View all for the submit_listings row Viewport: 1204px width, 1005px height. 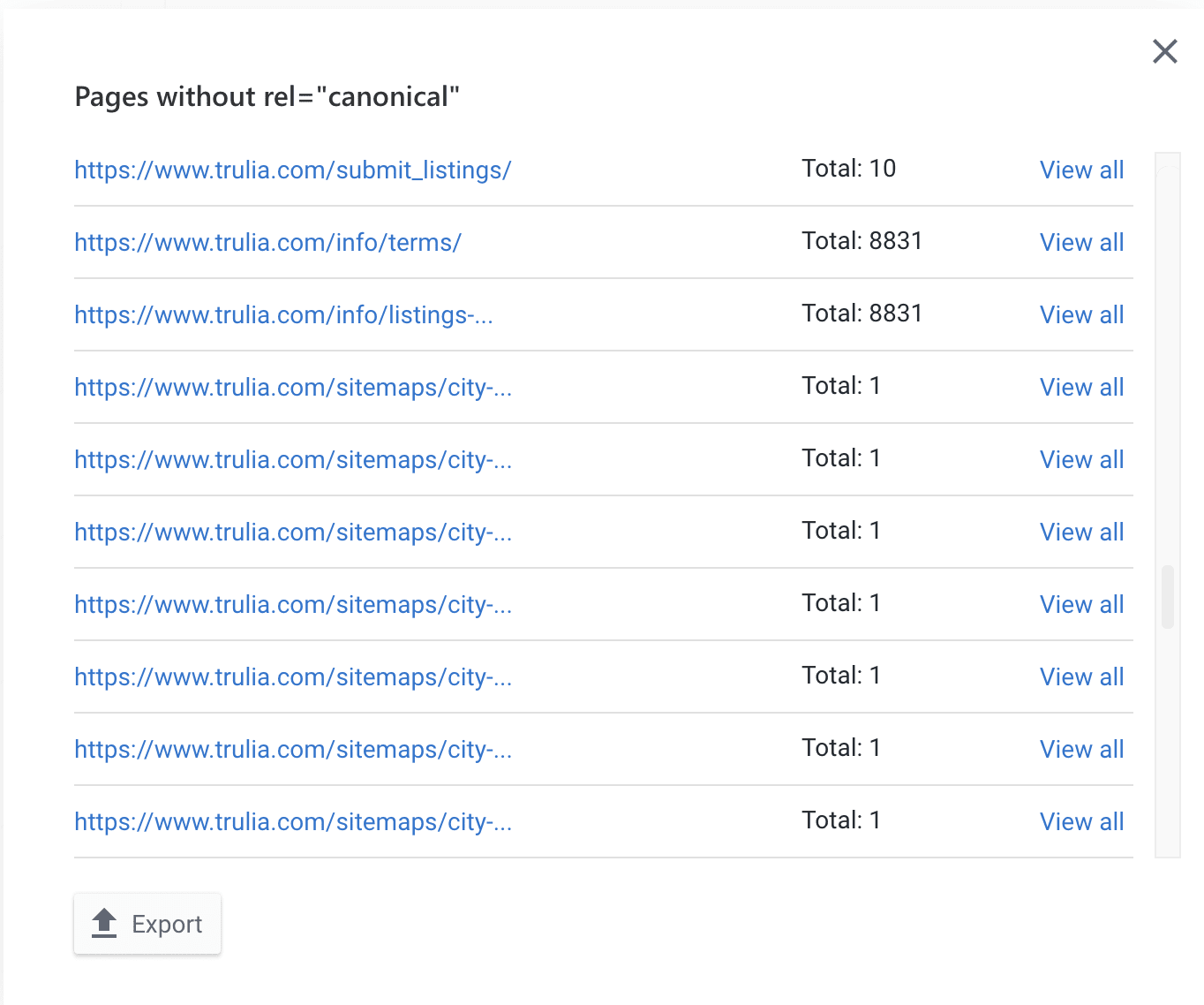click(x=1081, y=170)
